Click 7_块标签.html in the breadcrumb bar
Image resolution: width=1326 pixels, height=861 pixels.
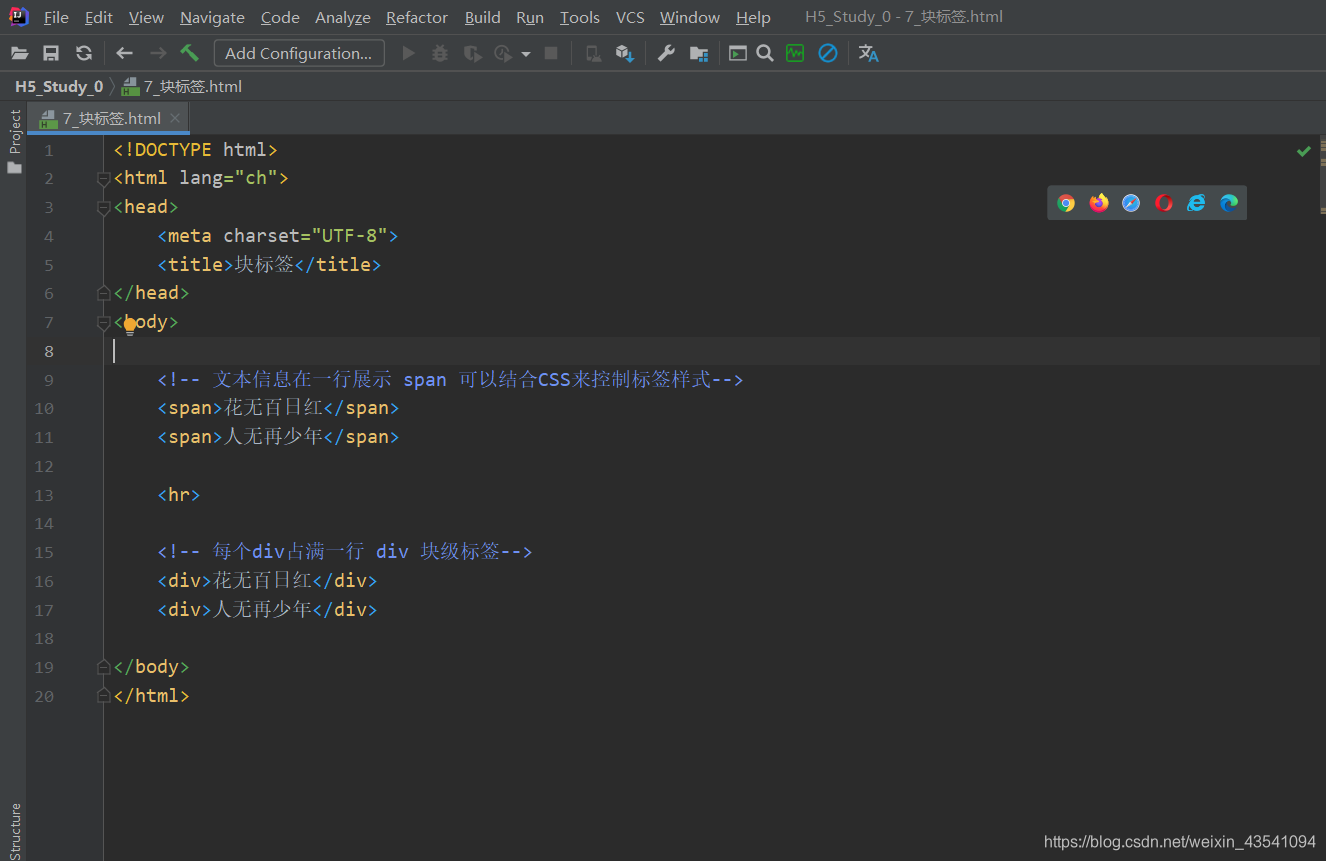182,86
